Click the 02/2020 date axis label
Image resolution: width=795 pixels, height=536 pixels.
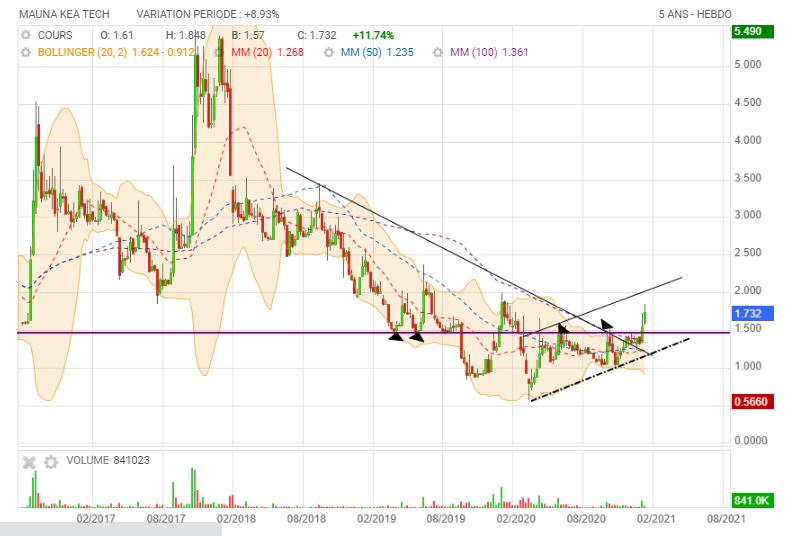[x=516, y=519]
